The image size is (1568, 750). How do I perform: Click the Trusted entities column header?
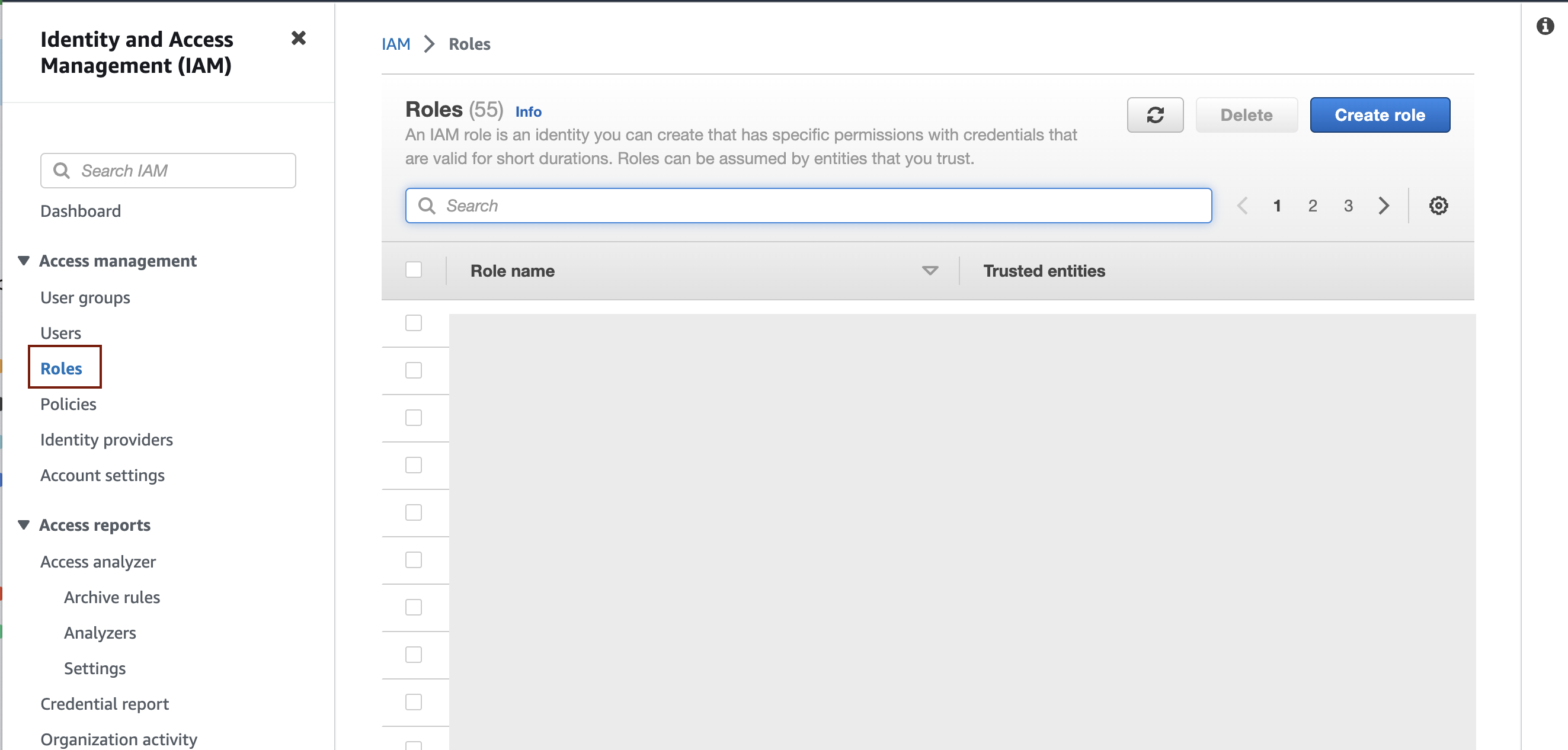1044,271
